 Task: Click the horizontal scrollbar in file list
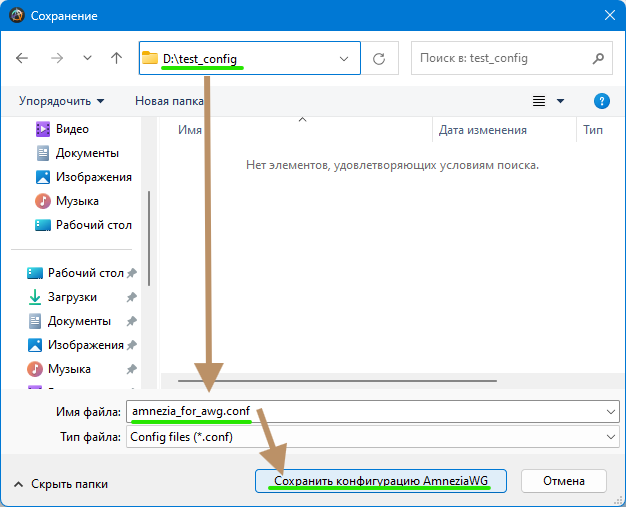point(337,380)
